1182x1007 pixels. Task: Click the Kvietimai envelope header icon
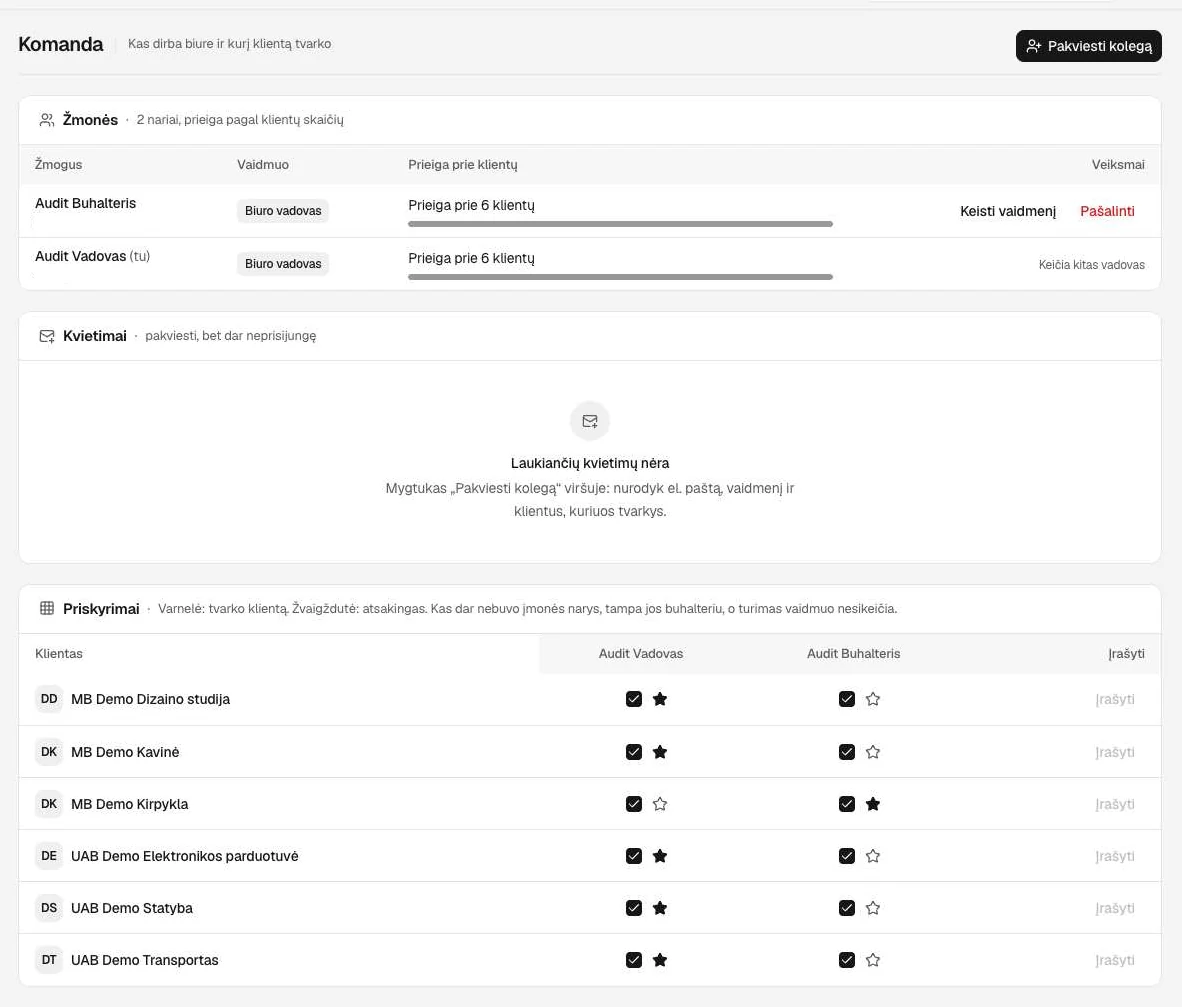pos(47,336)
